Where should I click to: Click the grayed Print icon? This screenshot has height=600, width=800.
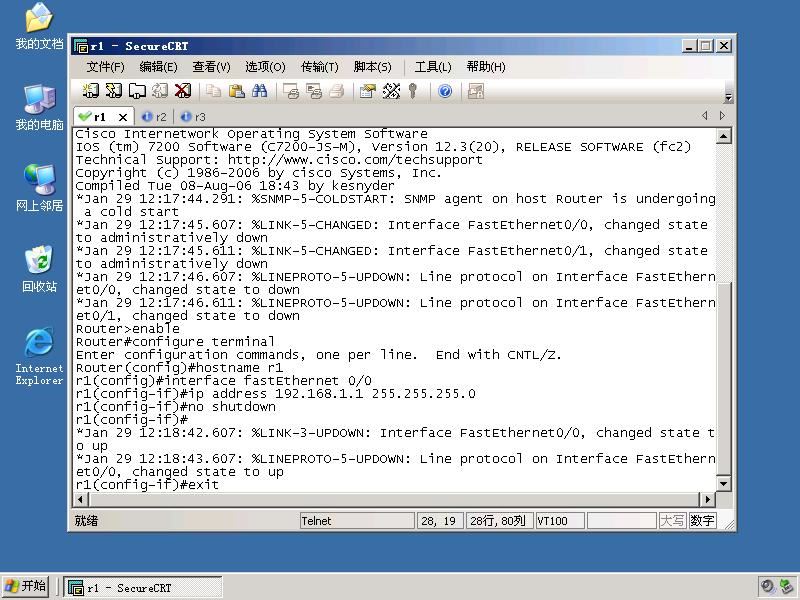337,91
